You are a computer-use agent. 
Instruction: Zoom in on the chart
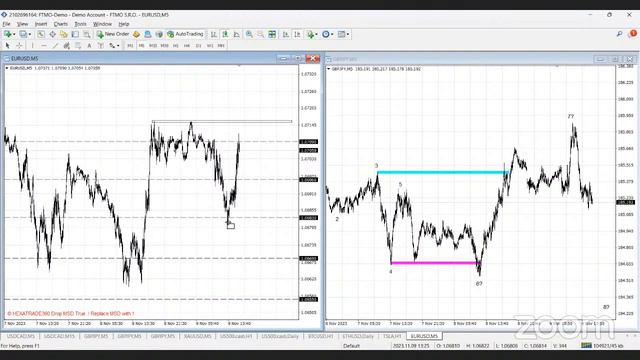click(x=249, y=34)
